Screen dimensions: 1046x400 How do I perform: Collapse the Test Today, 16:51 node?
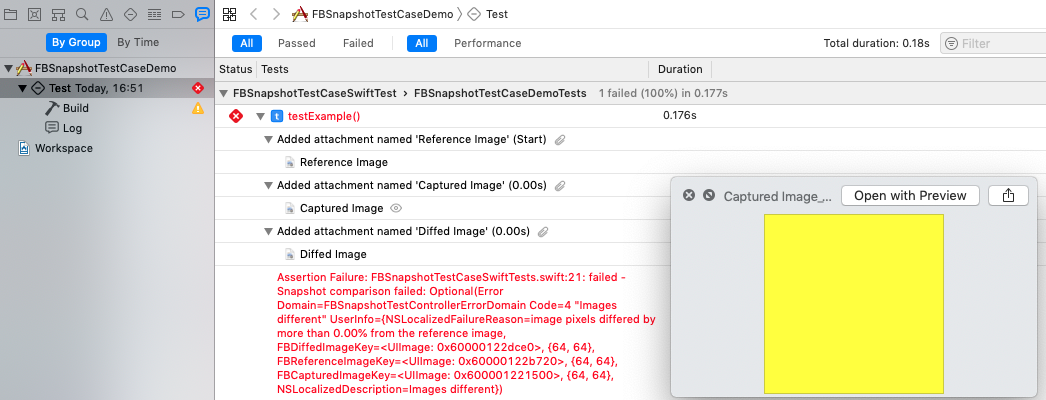pyautogui.click(x=23, y=88)
